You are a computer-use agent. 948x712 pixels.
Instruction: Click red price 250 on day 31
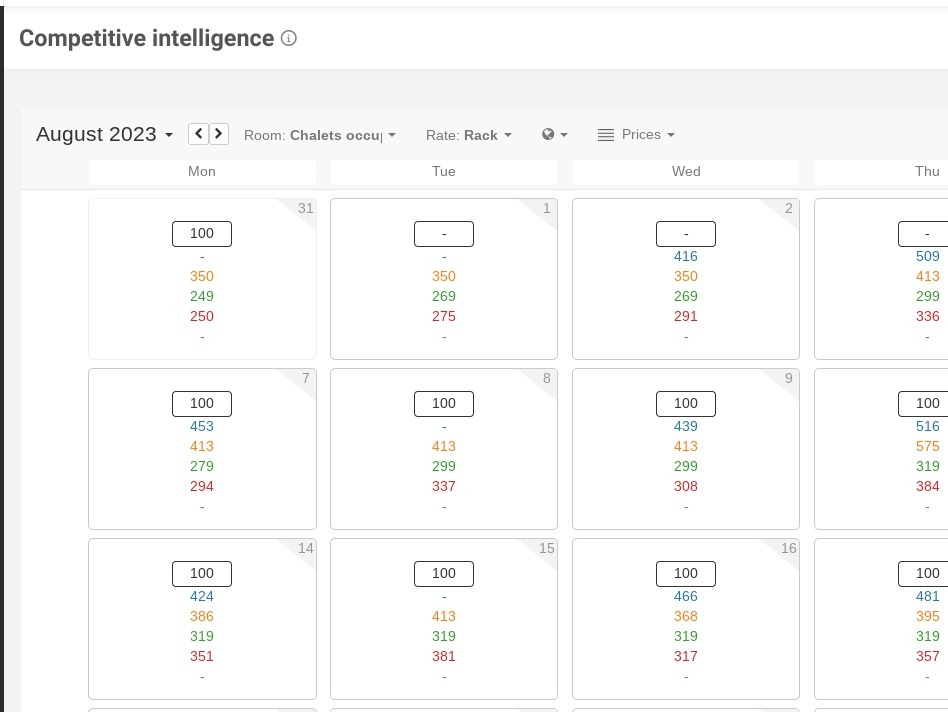(202, 316)
